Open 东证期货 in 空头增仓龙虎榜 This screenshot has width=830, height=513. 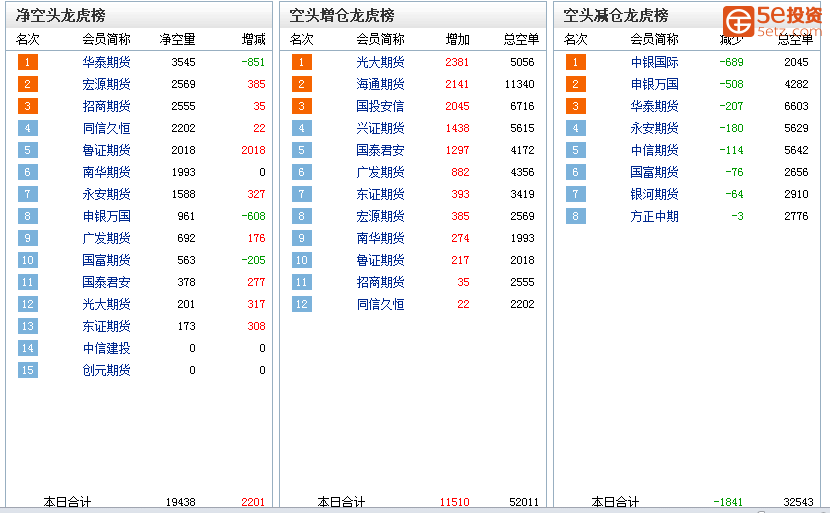tap(380, 194)
